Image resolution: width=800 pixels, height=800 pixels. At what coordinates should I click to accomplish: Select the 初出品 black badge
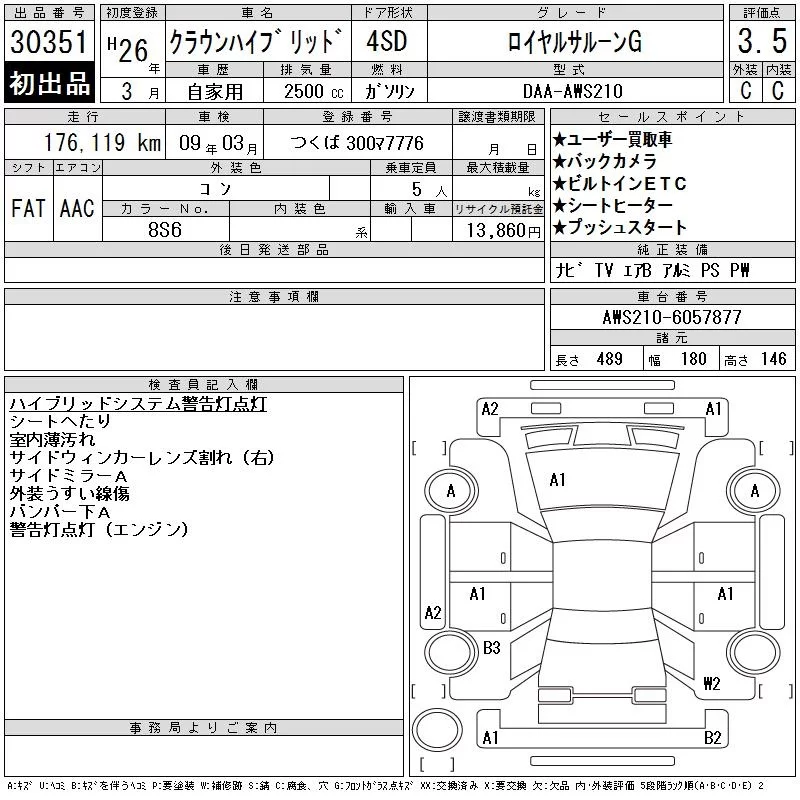click(x=49, y=83)
